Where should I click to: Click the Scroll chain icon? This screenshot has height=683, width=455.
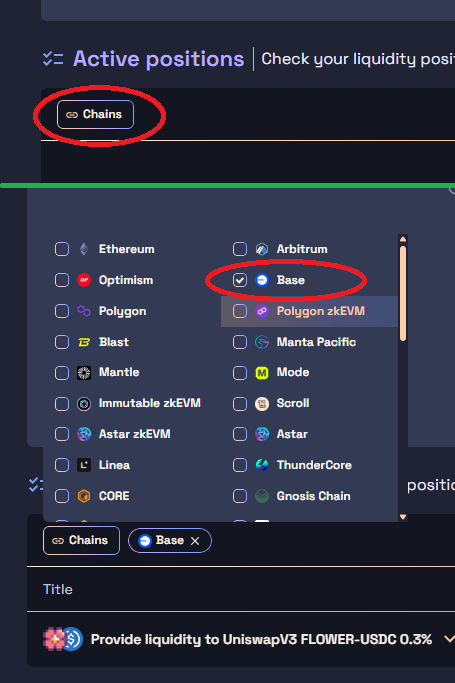262,404
